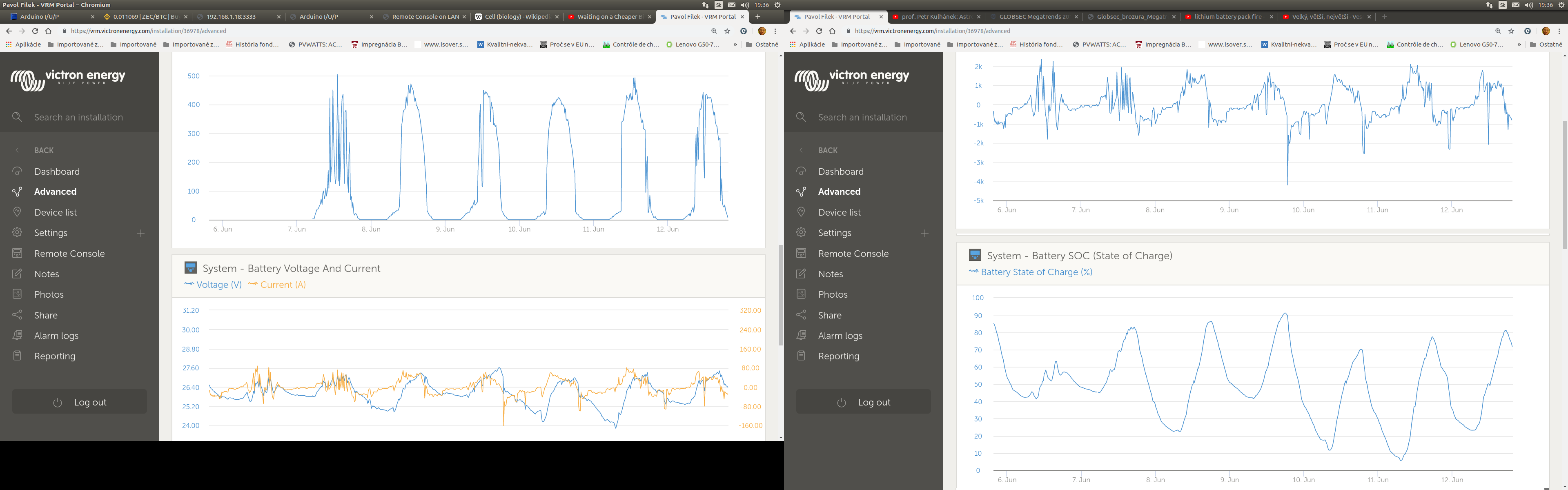Open Device list in the right window sidebar
Image resolution: width=1568 pixels, height=490 pixels.
click(x=840, y=212)
